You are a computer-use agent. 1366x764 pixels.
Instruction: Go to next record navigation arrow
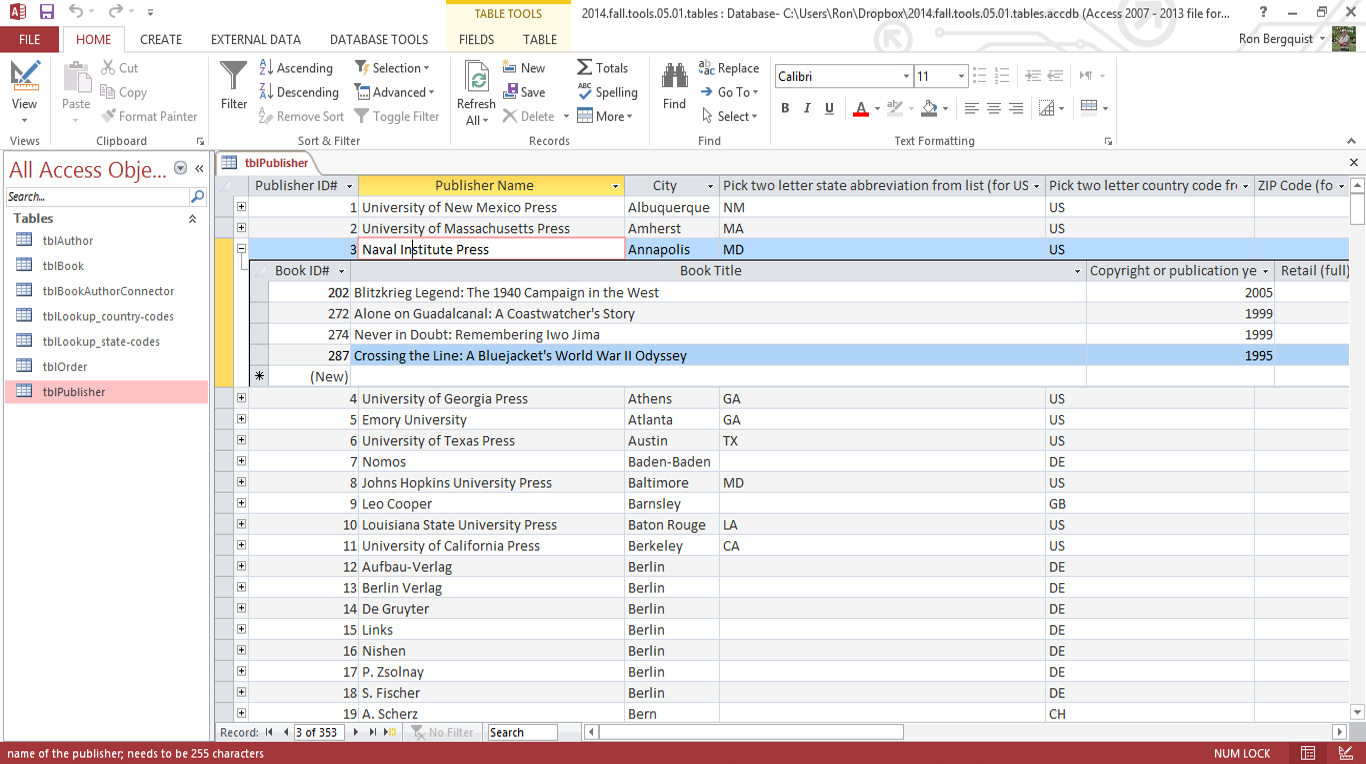[355, 732]
